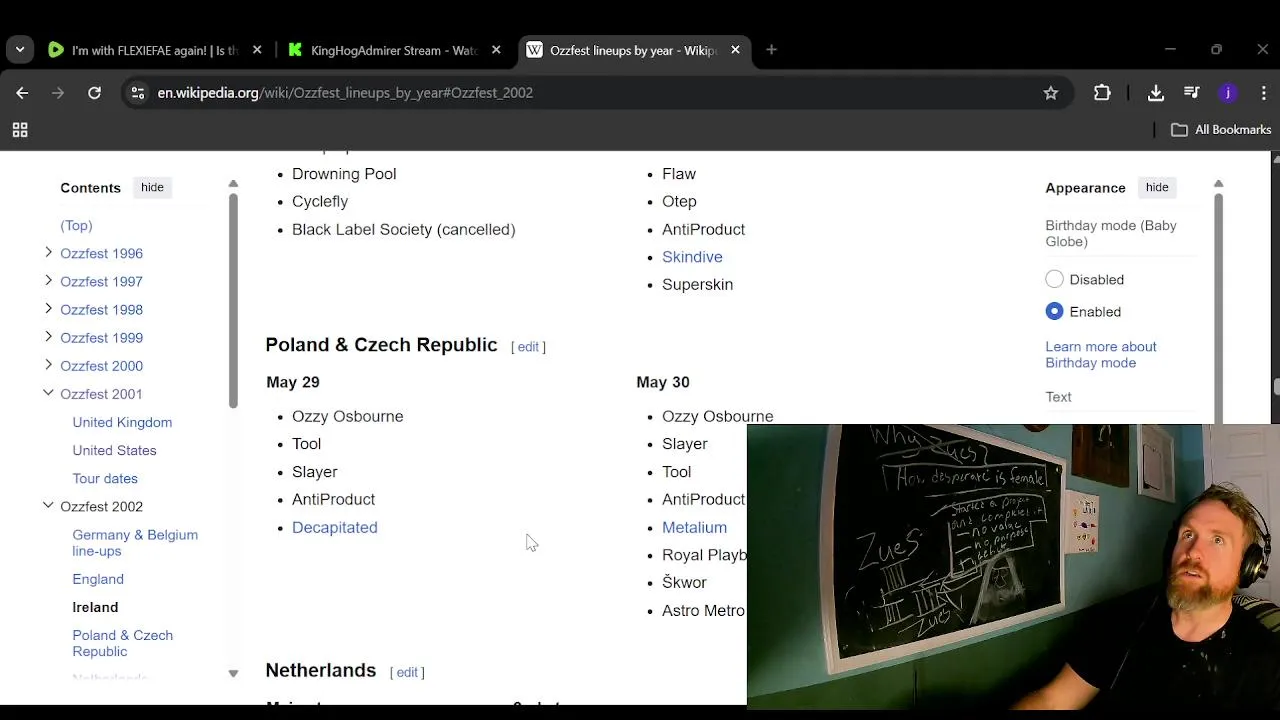Expand the Ozzfest 1997 section
The height and width of the screenshot is (720, 1280).
pos(48,281)
